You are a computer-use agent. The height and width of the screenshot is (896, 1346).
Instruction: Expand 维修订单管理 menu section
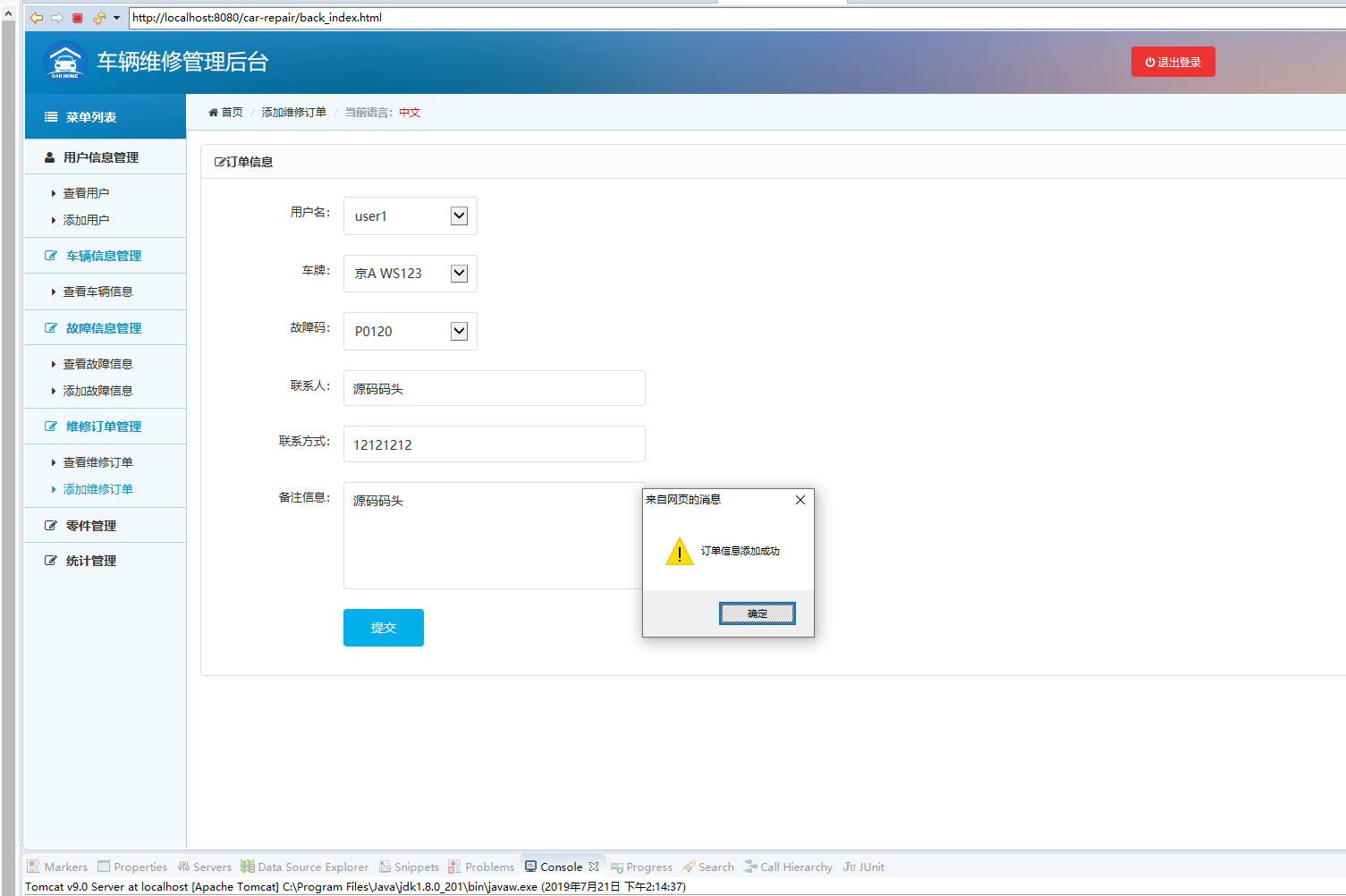tap(106, 427)
